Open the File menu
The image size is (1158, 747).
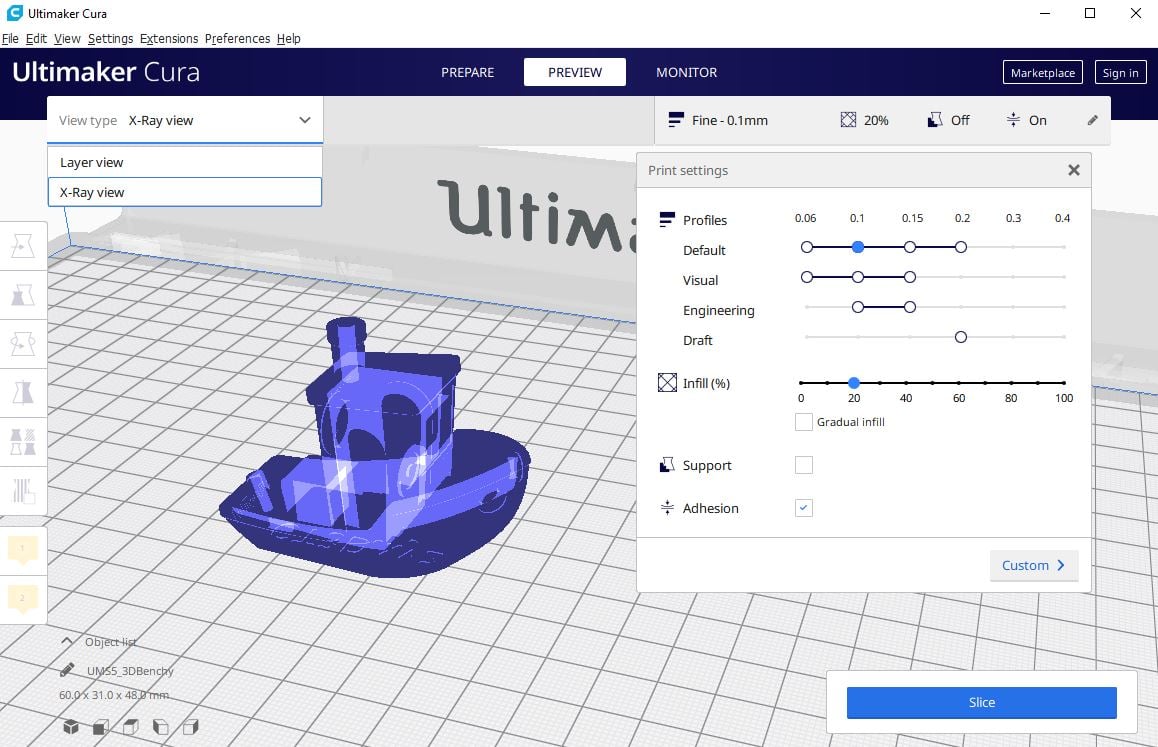[x=10, y=38]
